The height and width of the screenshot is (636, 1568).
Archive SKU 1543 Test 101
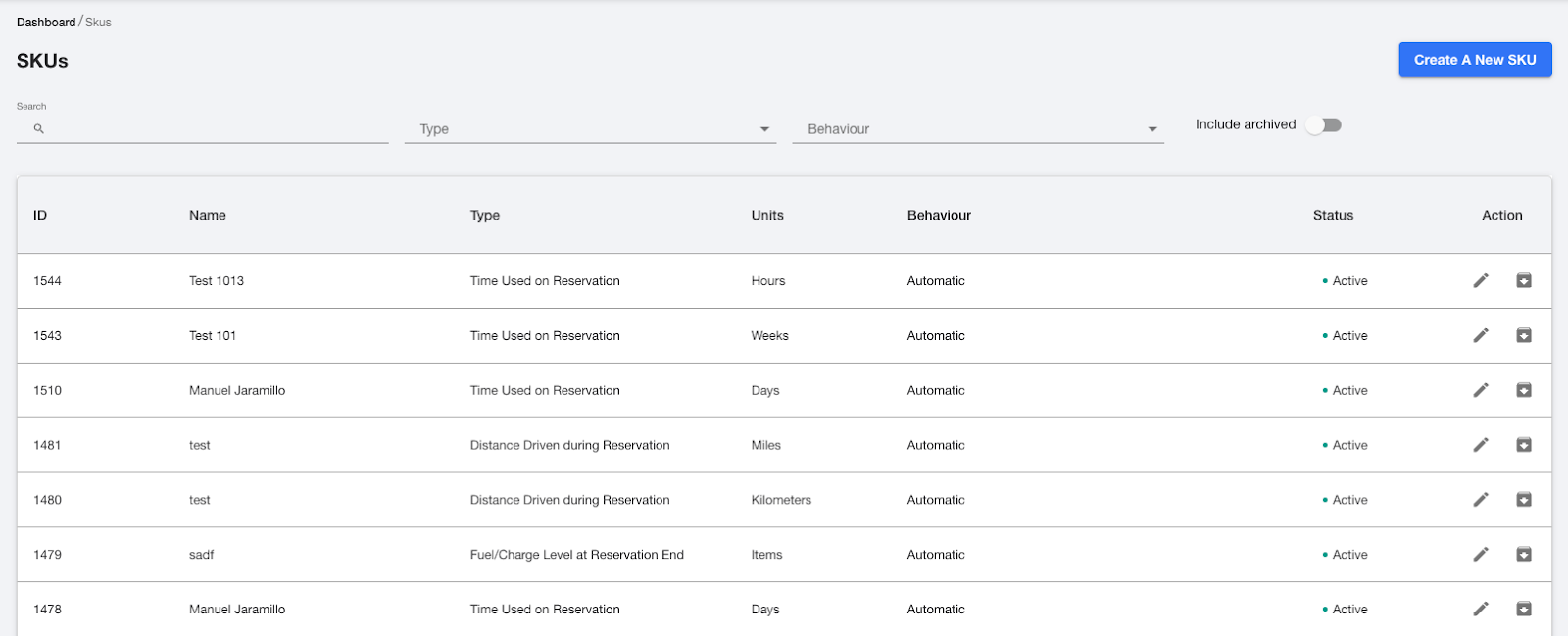coord(1524,335)
